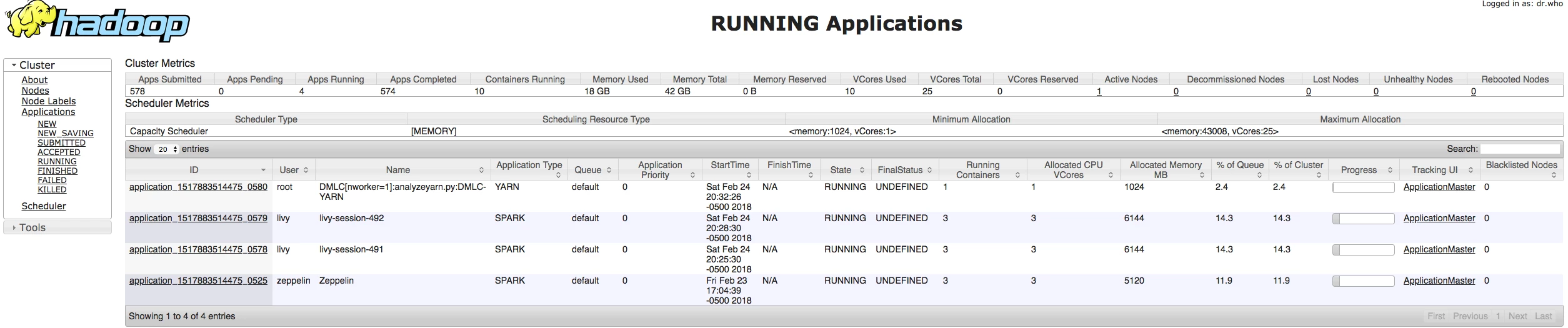Image resolution: width=1568 pixels, height=328 pixels.
Task: Sort by Queue column sort icon
Action: tap(609, 170)
